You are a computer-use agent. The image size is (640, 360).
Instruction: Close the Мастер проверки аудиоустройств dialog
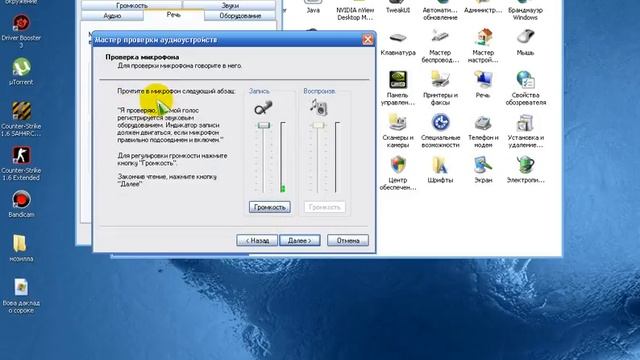(367, 40)
